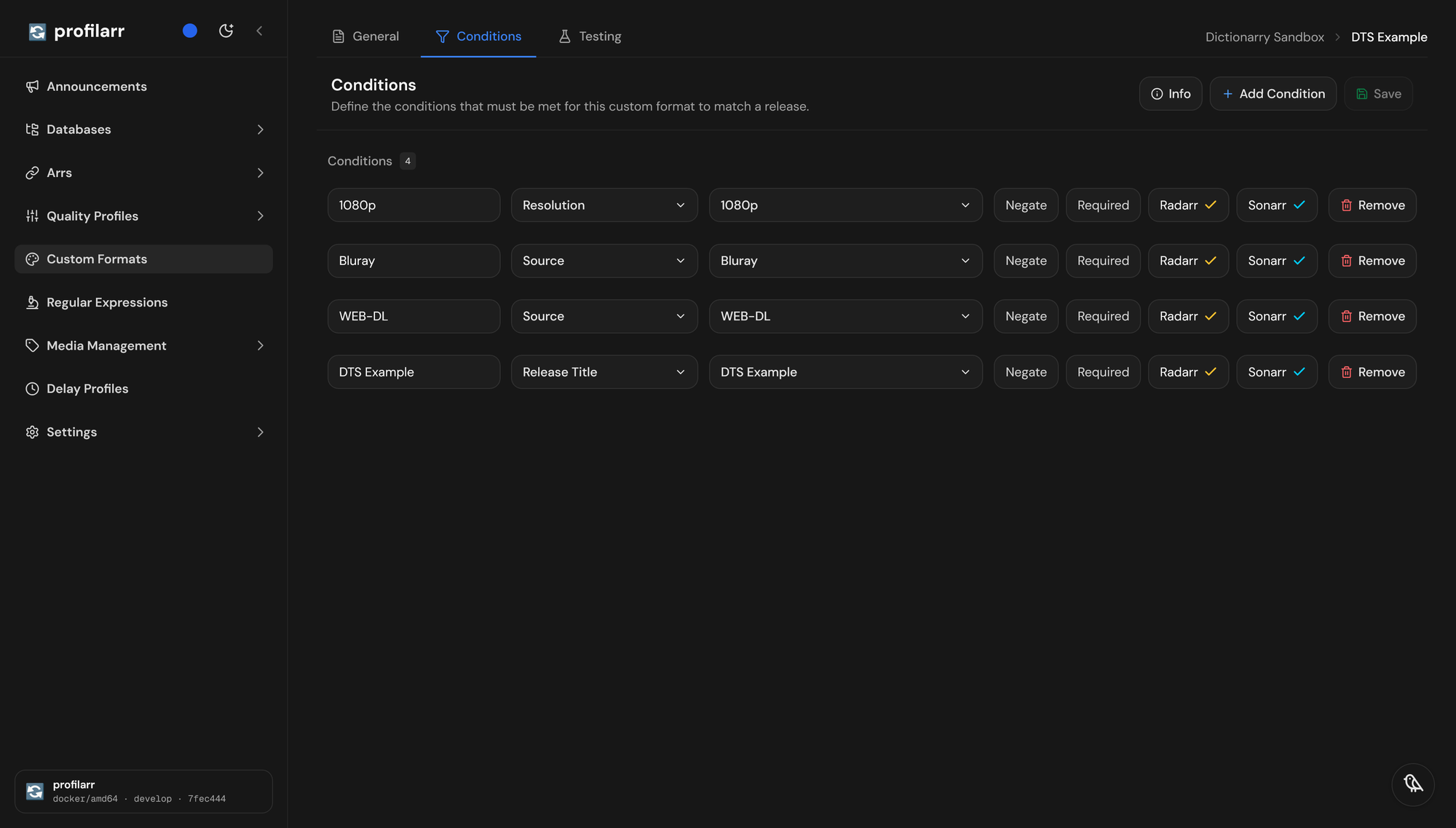Toggle Negate on the DTS Example condition
1456x828 pixels.
pos(1026,372)
